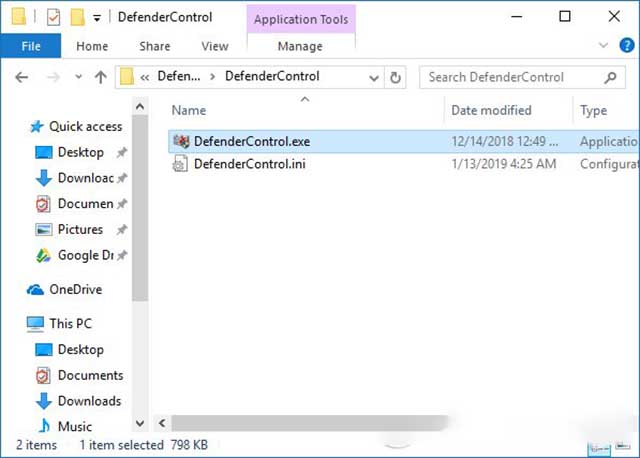Select This PC in navigation pane
This screenshot has width=640, height=458.
pos(71,324)
